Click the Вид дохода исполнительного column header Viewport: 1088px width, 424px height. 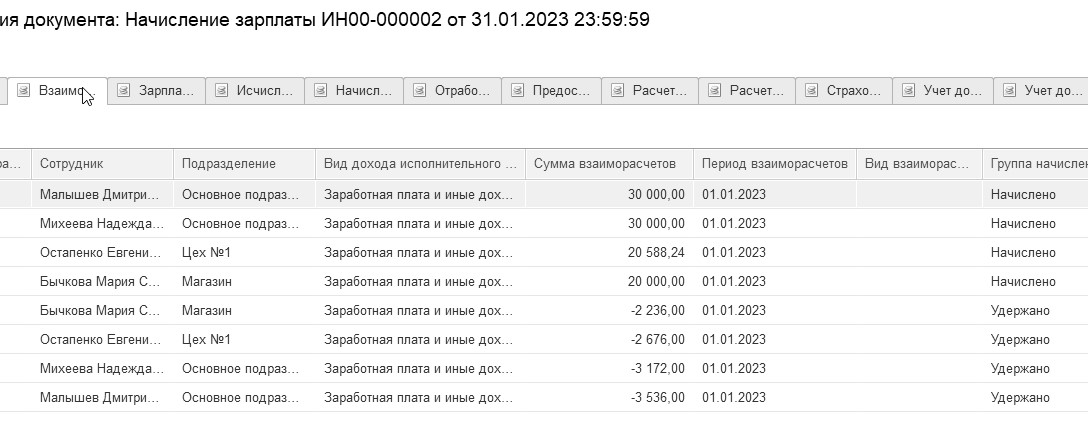(x=420, y=164)
